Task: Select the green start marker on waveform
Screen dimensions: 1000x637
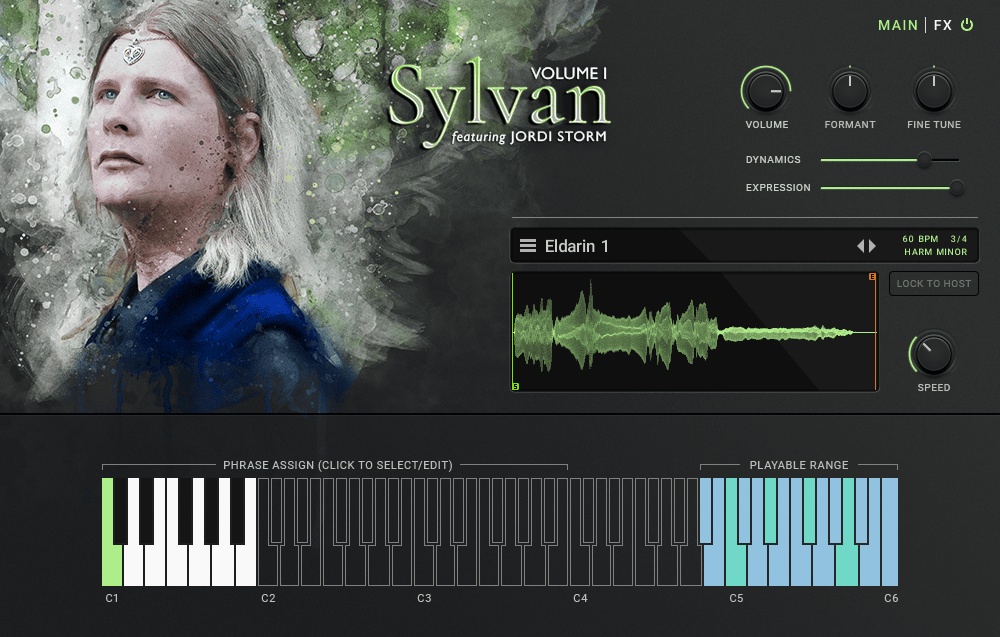Action: pos(516,385)
